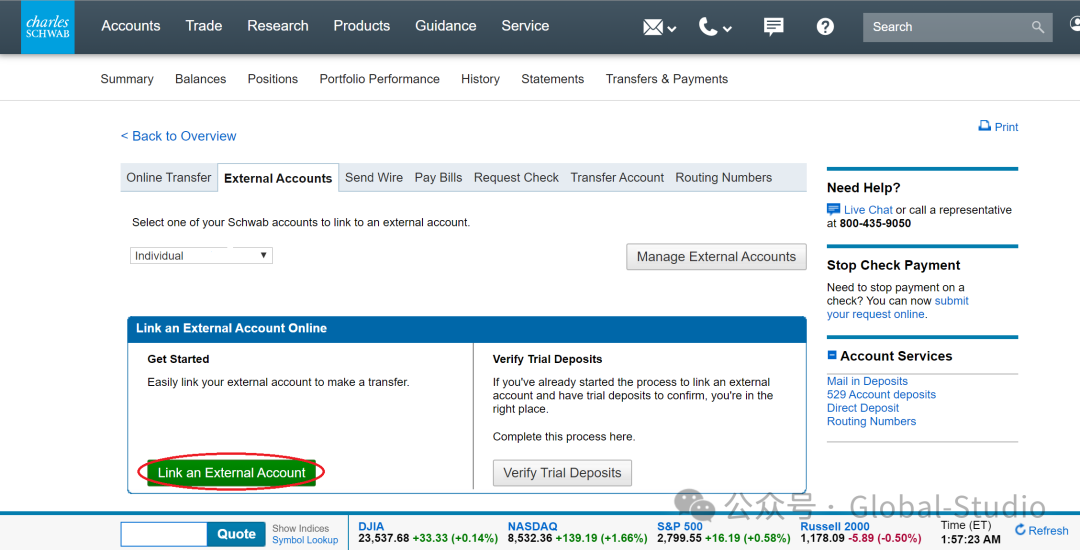The image size is (1080, 550).
Task: Open Direct Deposit link
Action: [x=863, y=408]
